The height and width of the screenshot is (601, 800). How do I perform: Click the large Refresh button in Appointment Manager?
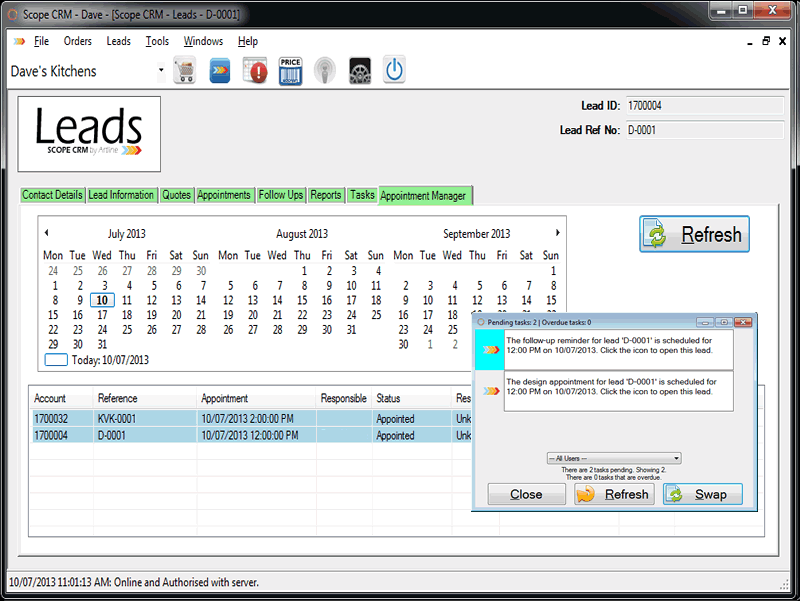pos(695,235)
